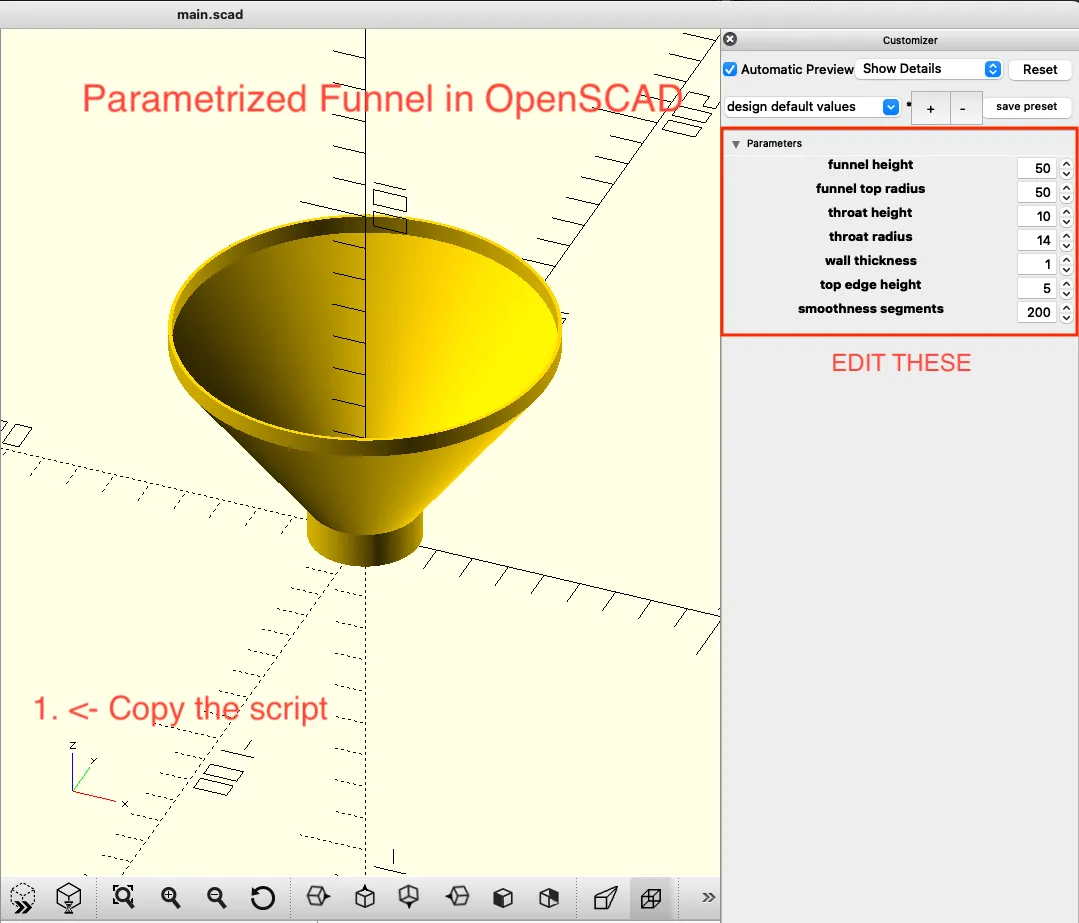Image resolution: width=1079 pixels, height=923 pixels.
Task: Decrement throat radius with down arrow
Action: click(x=1066, y=246)
